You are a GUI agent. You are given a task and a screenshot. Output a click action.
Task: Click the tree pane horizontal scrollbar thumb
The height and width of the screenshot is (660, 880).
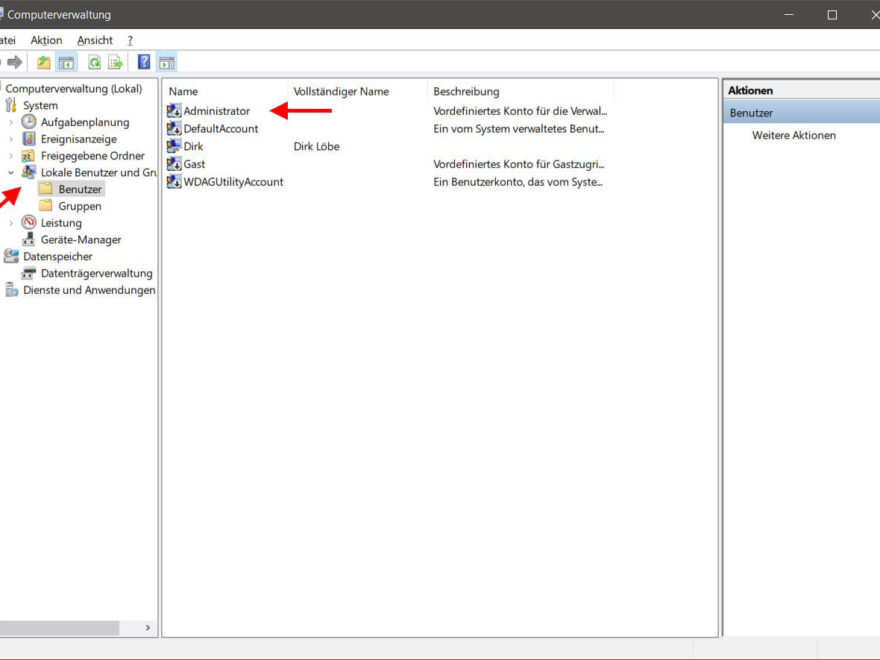(59, 627)
